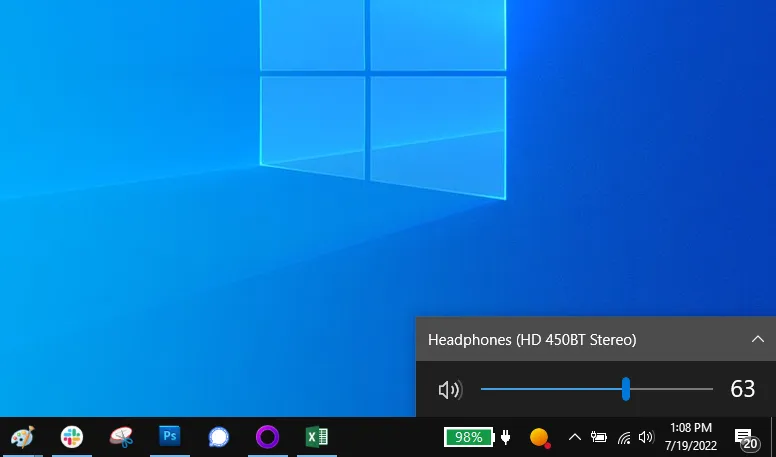The width and height of the screenshot is (776, 457).
Task: Expand the playback device list chevron
Action: tap(757, 339)
